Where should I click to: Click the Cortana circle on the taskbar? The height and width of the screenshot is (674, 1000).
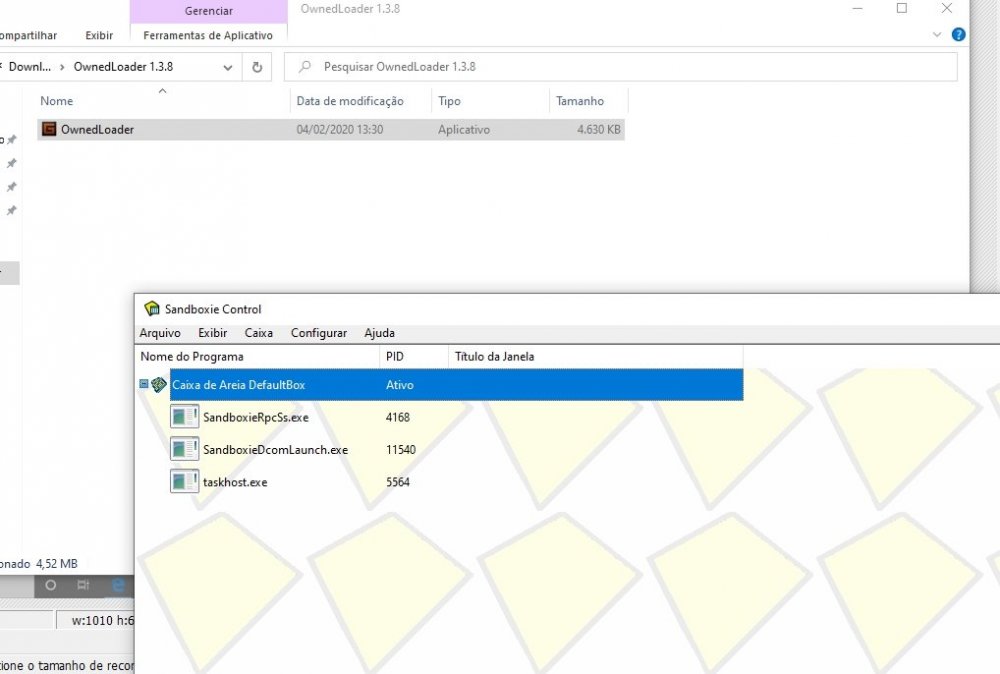[51, 585]
